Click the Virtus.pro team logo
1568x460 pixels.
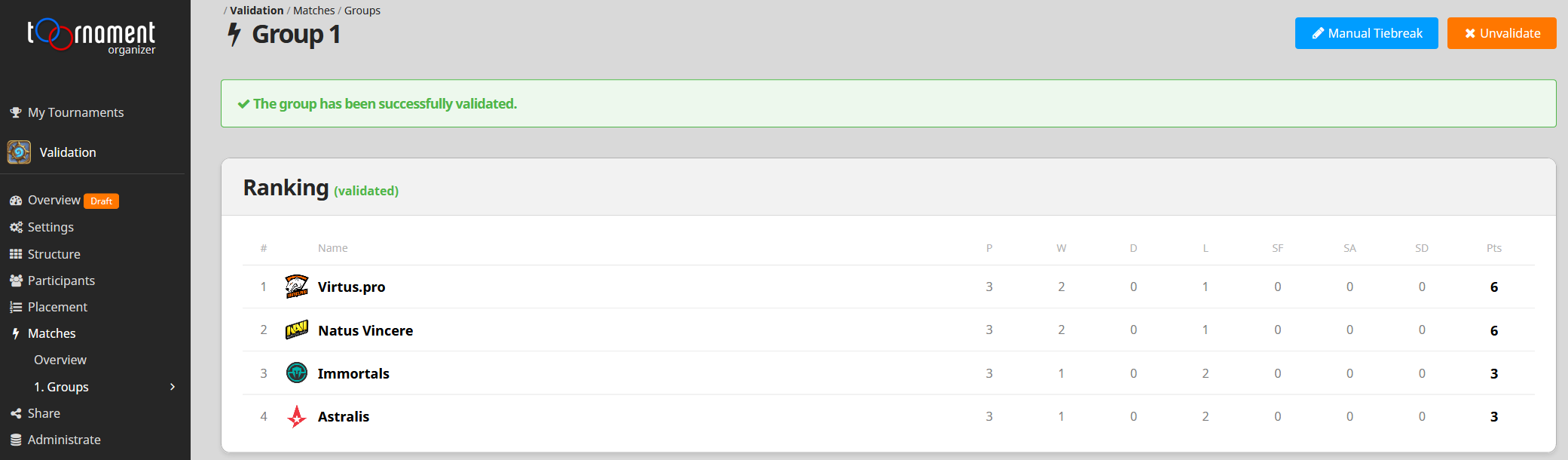(297, 287)
